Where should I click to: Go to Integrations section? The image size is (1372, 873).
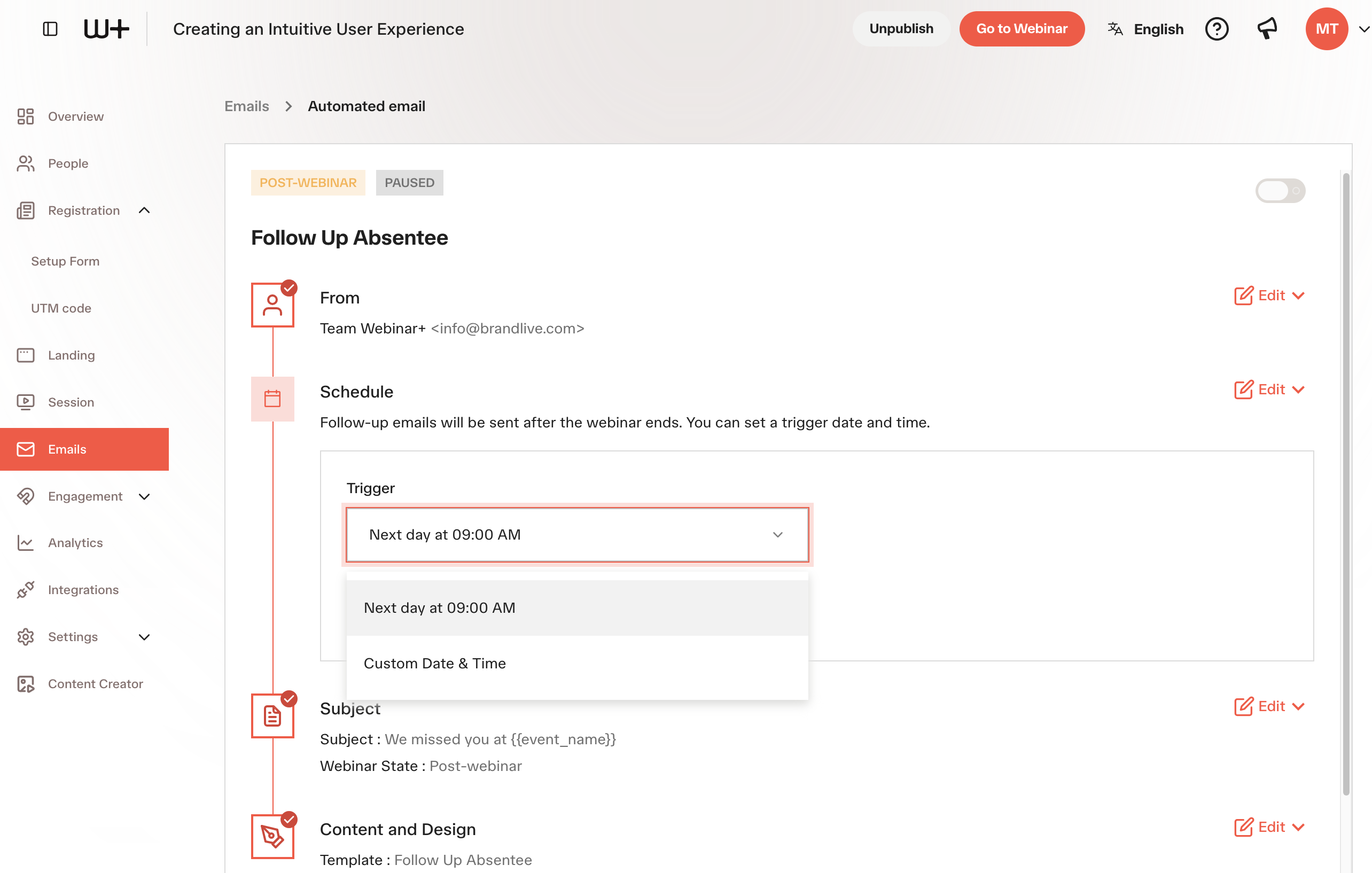(83, 590)
